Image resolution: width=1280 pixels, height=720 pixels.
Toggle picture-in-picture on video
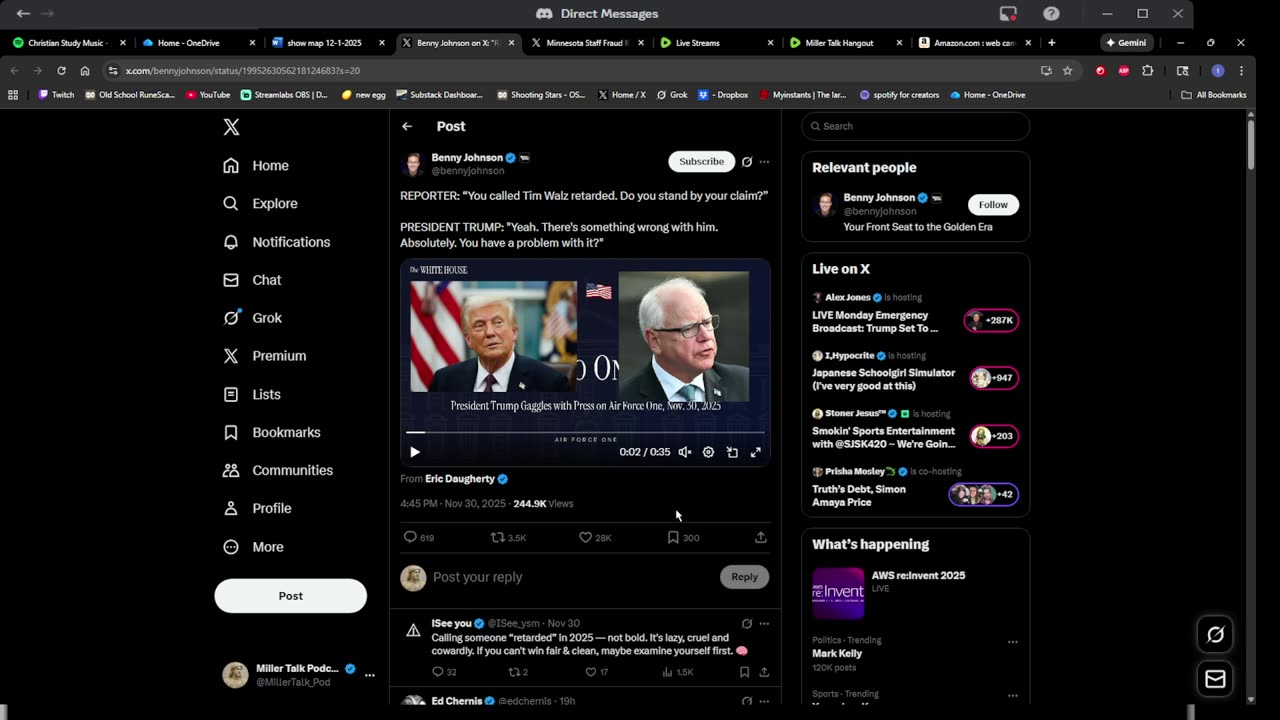tap(732, 452)
